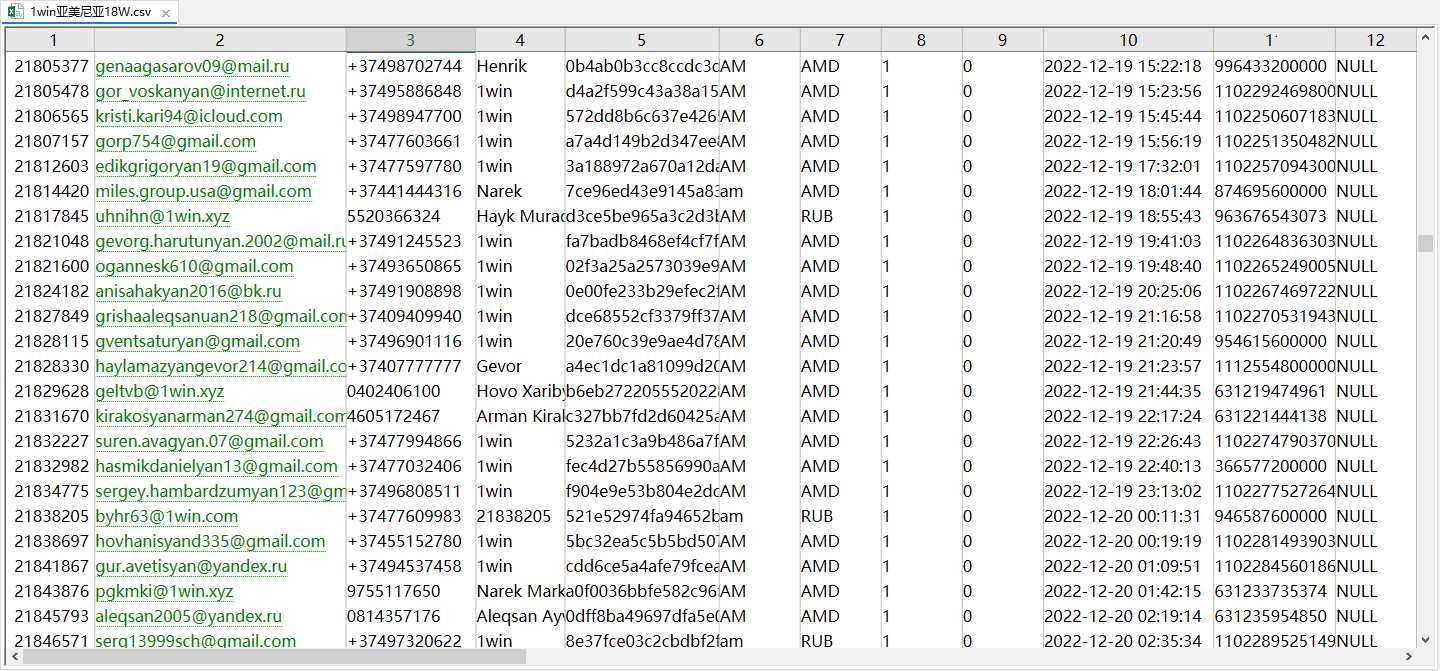Open email link gorp754@gmail.com
The image size is (1440, 671).
pyautogui.click(x=176, y=141)
